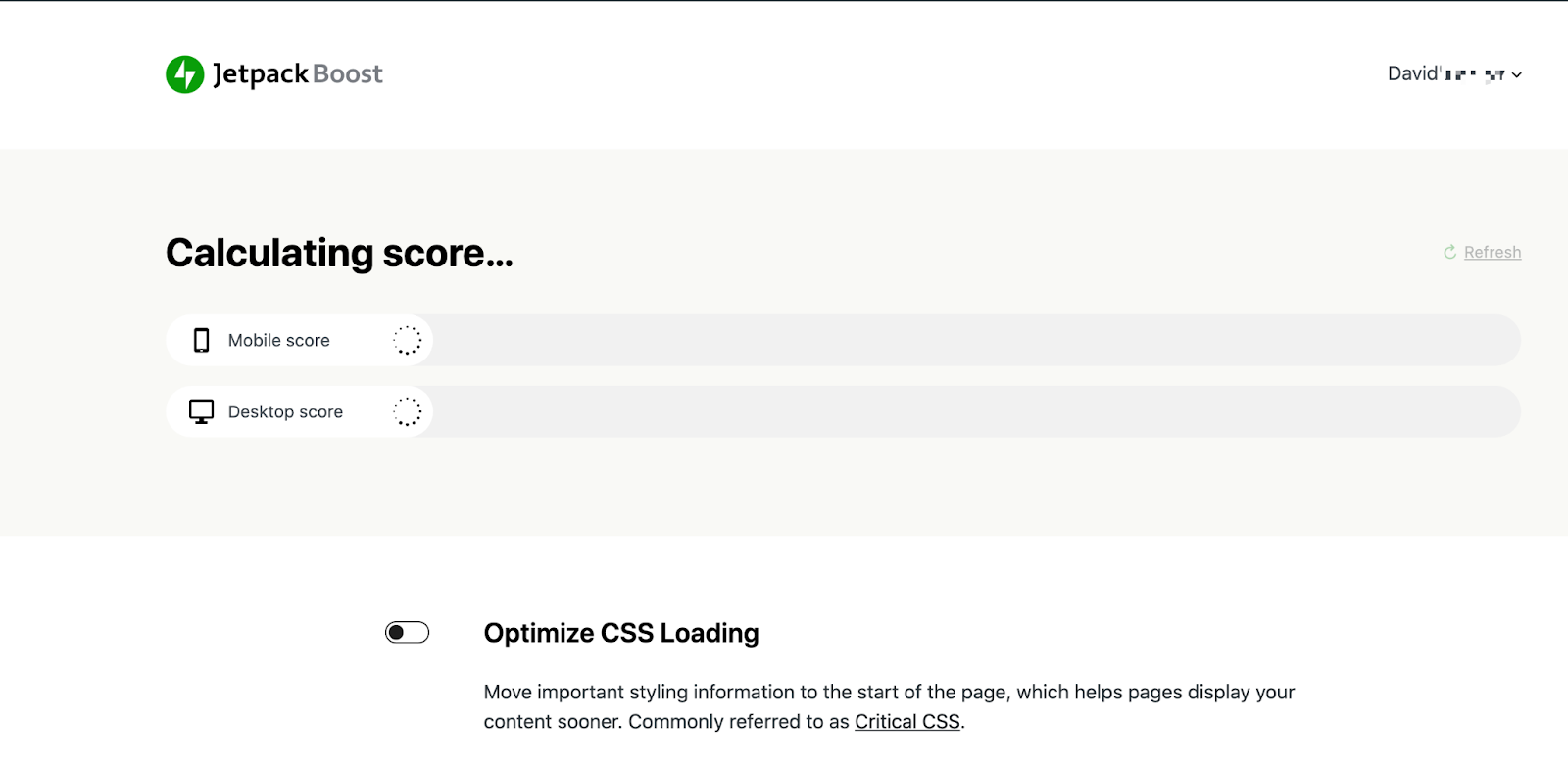1568x768 pixels.
Task: Open the Critical CSS link
Action: click(x=907, y=722)
